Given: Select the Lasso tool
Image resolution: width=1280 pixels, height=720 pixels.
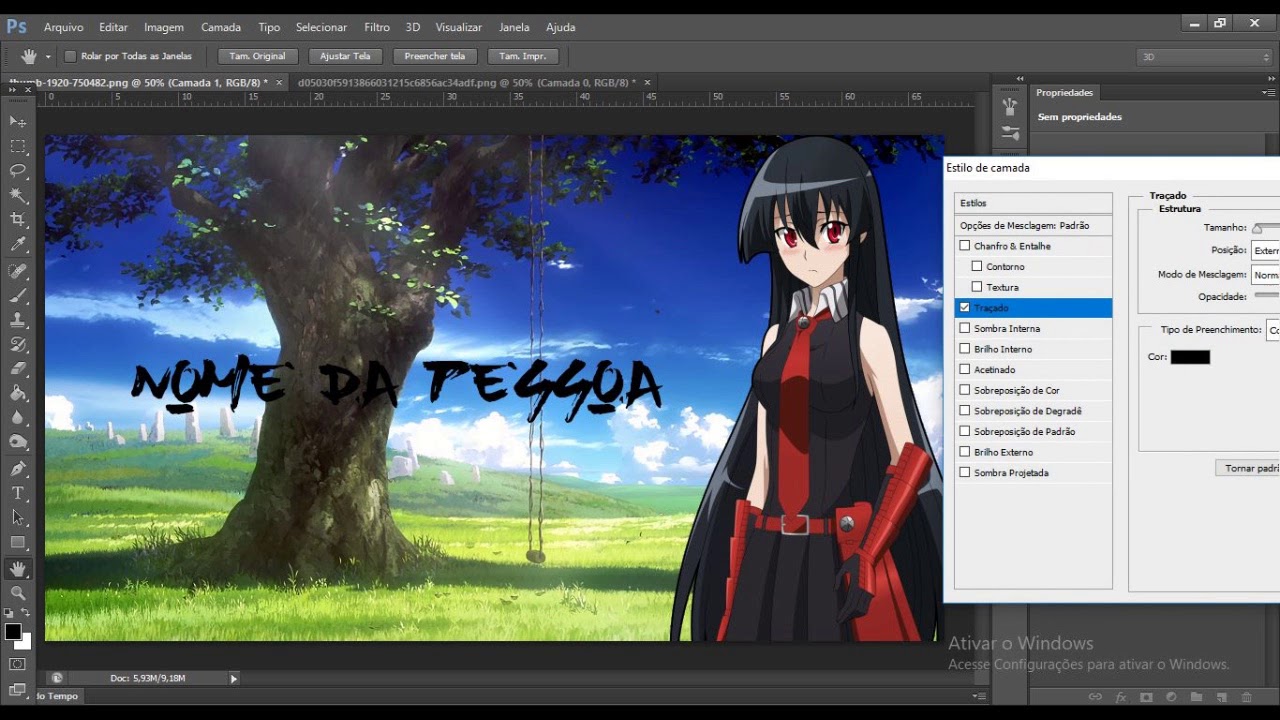Looking at the screenshot, I should pos(18,170).
